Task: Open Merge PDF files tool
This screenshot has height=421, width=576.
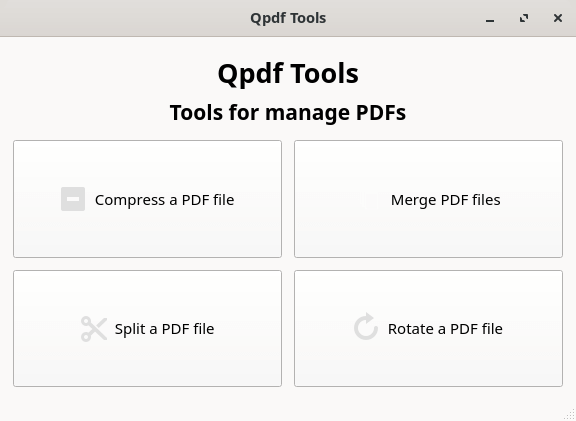Action: [428, 199]
